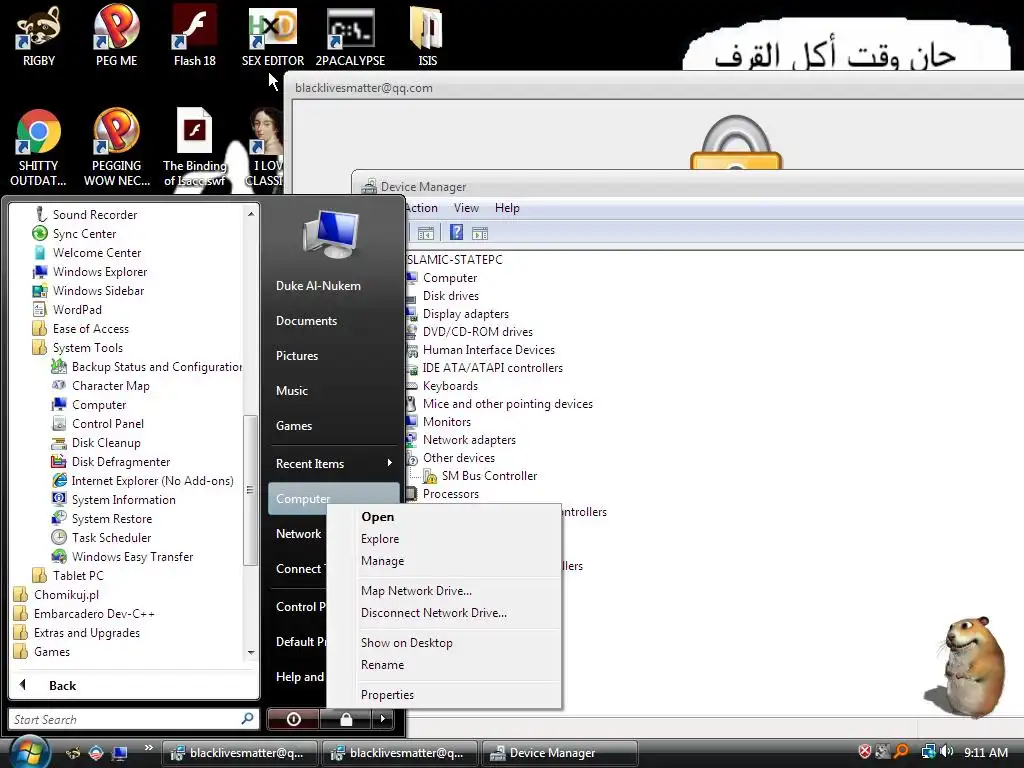Open shutdown options arrow next to lock
1024x768 pixels.
click(x=383, y=719)
